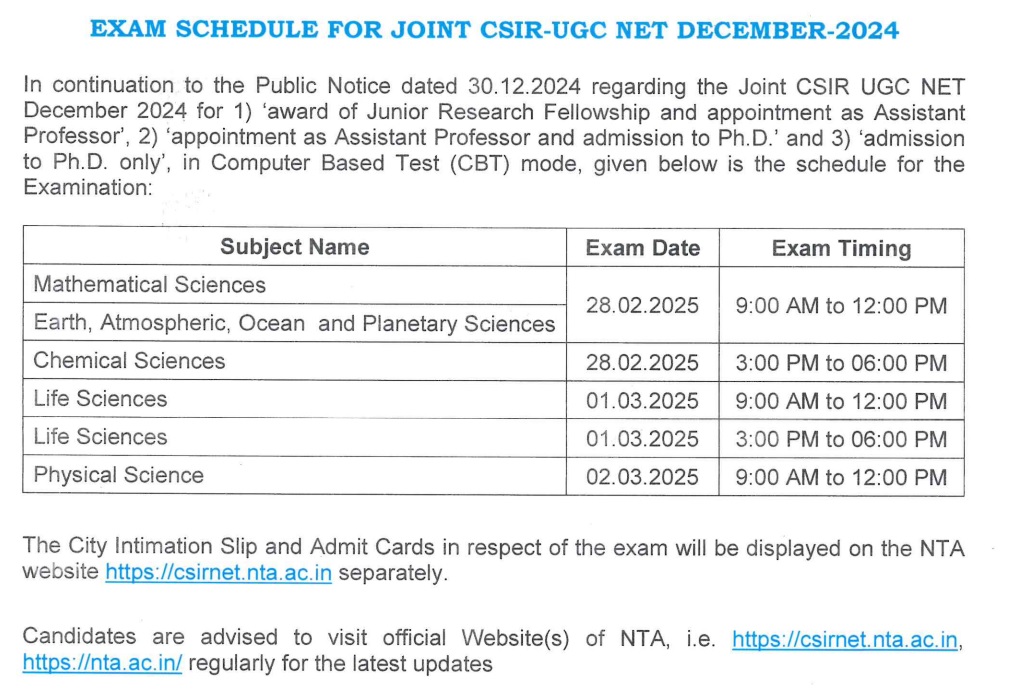Select the Earth, Atmospheric, Ocean and Planetary Sciences cell
The width and height of the screenshot is (1009, 689).
294,323
